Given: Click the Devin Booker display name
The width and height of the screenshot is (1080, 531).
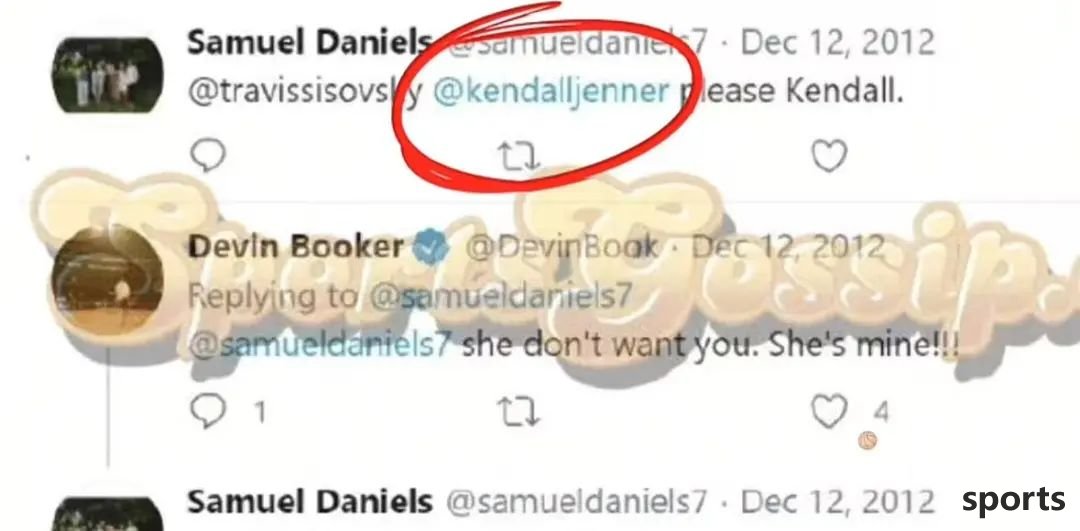Looking at the screenshot, I should coord(295,247).
